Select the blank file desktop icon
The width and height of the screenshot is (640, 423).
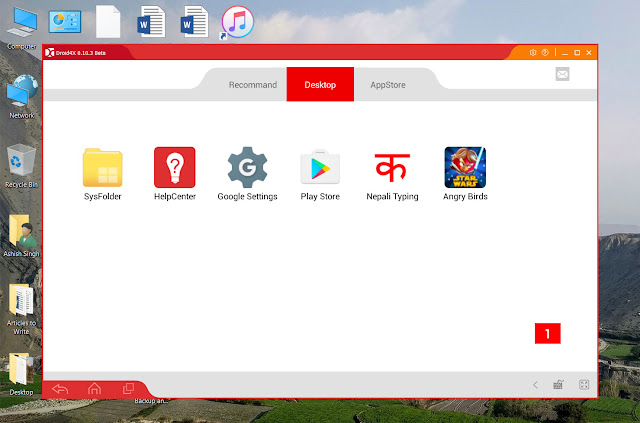point(108,22)
